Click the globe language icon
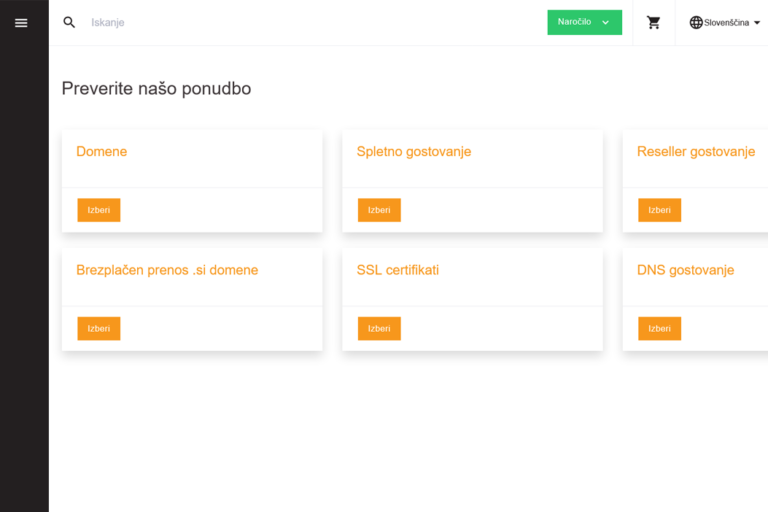Viewport: 768px width, 512px height. [696, 22]
